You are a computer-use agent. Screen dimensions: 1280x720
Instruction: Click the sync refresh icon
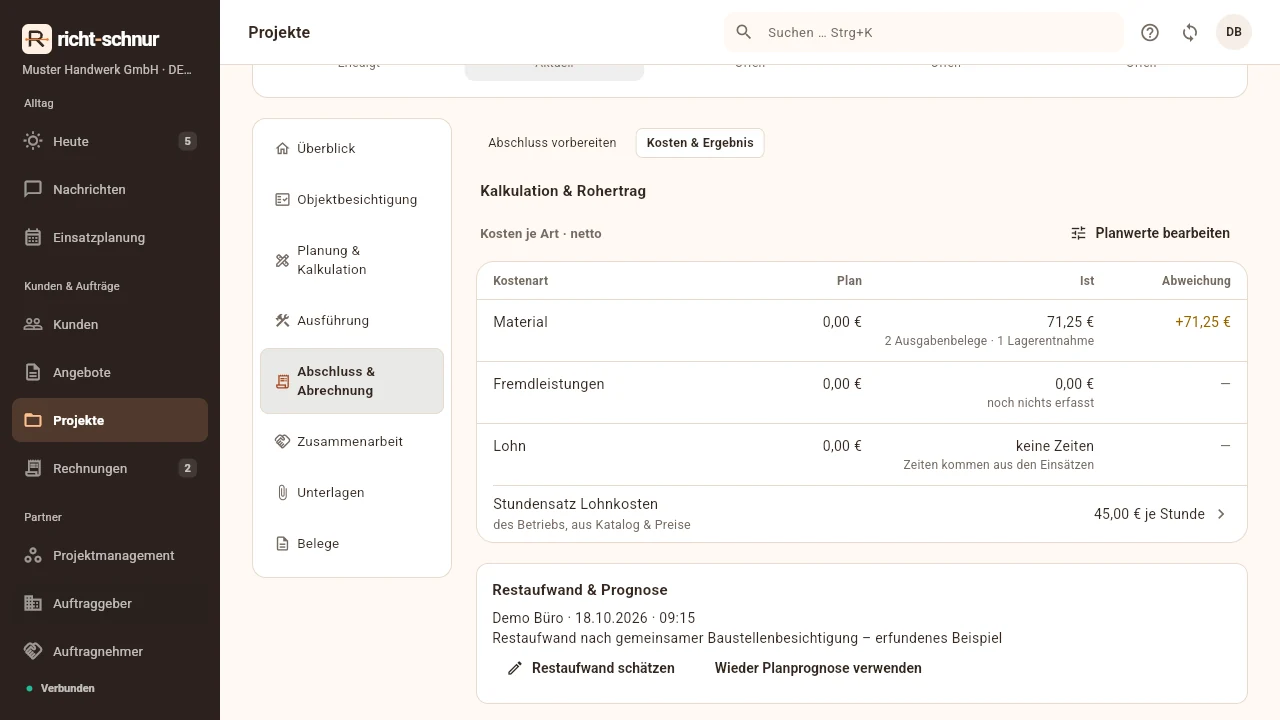coord(1190,32)
